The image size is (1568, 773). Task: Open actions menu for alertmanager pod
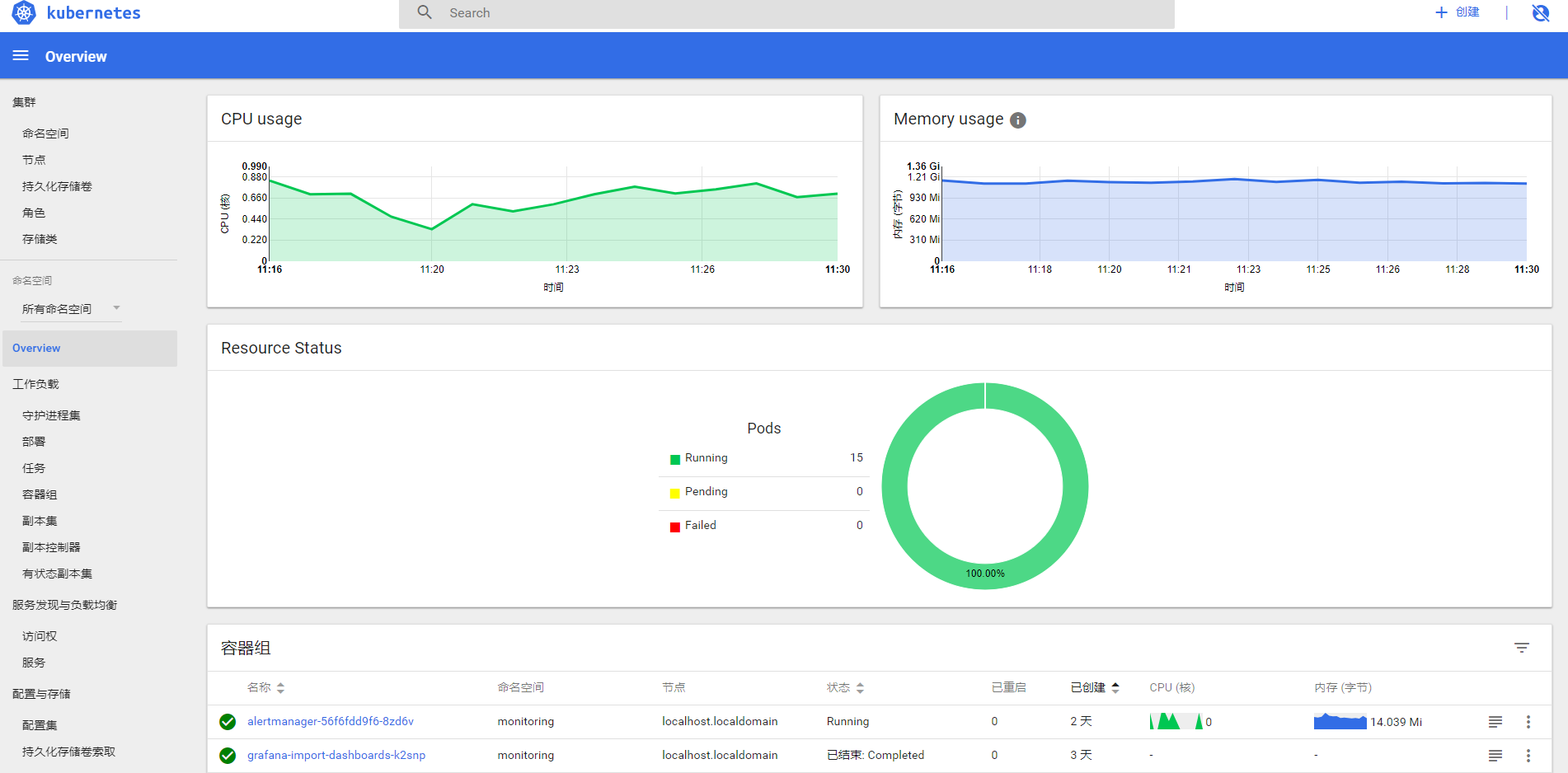pyautogui.click(x=1528, y=722)
